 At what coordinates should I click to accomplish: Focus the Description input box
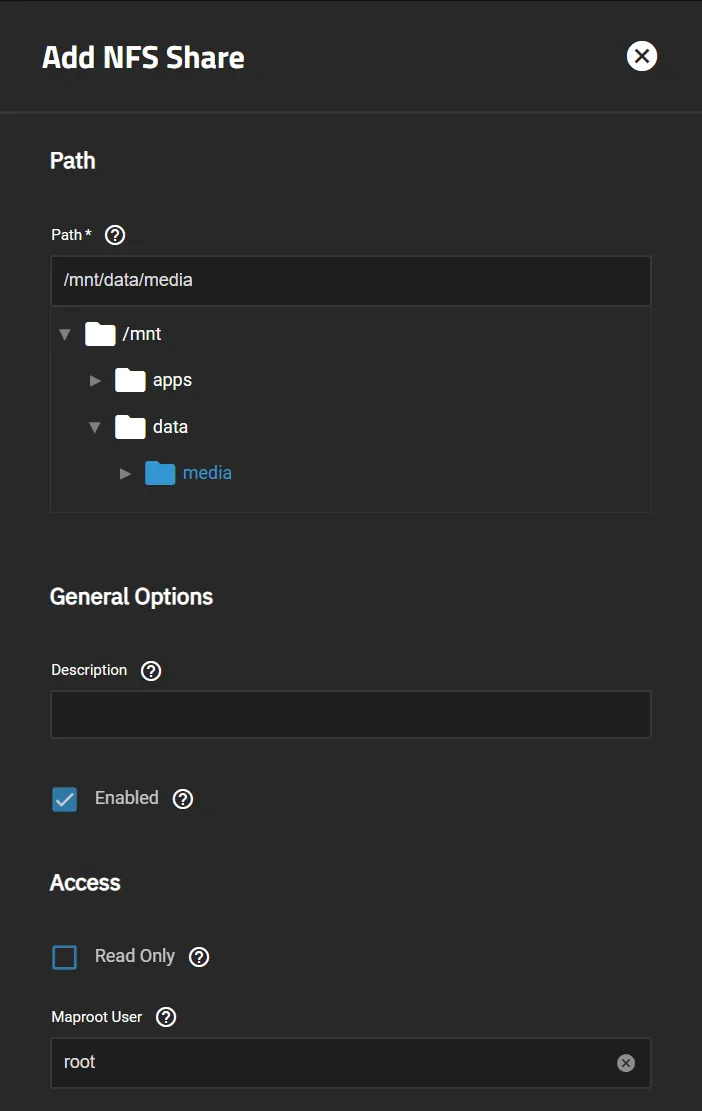[x=350, y=714]
